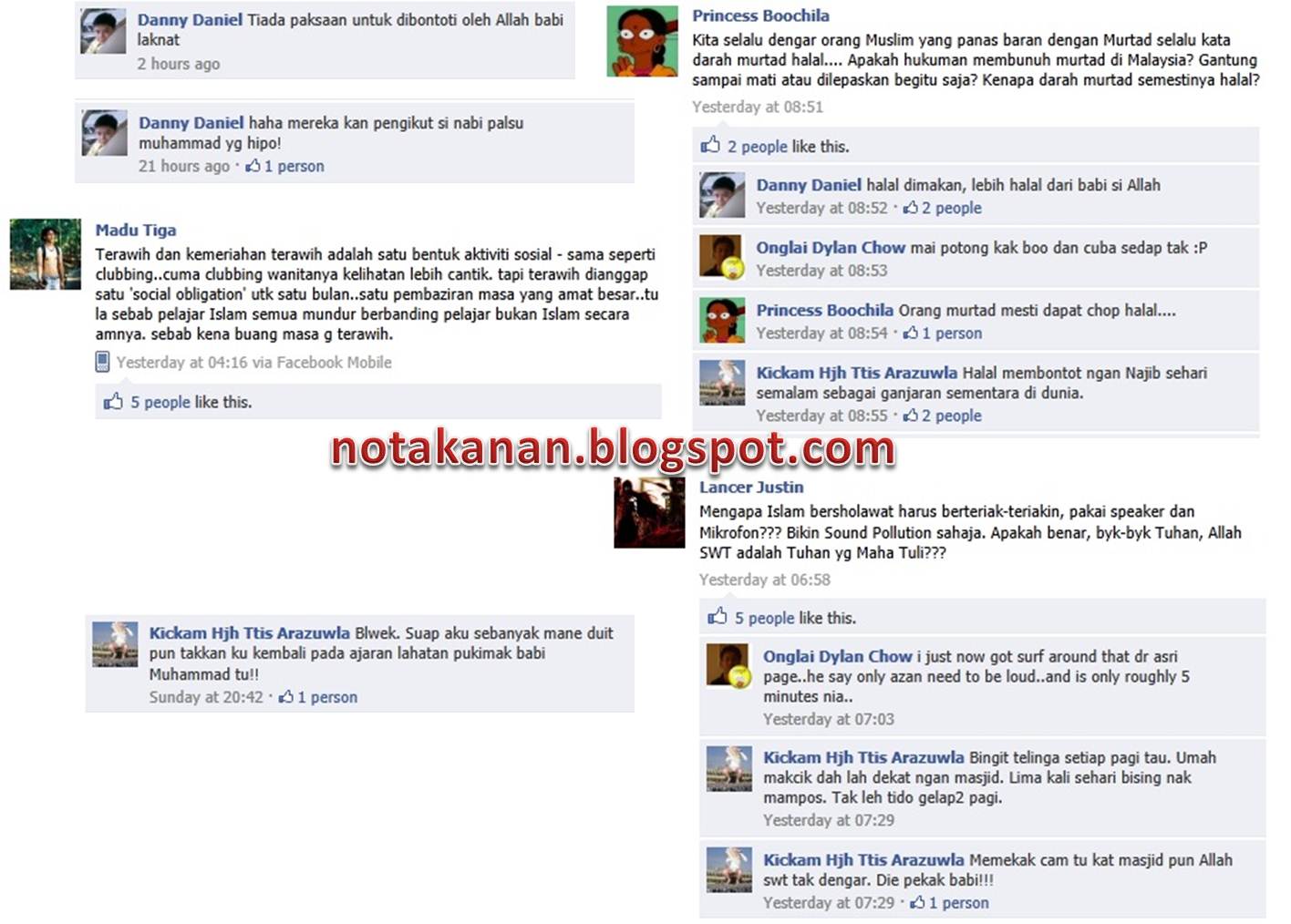View 2 people who like Princess Boochila post
The width and height of the screenshot is (1291, 924).
point(757,146)
